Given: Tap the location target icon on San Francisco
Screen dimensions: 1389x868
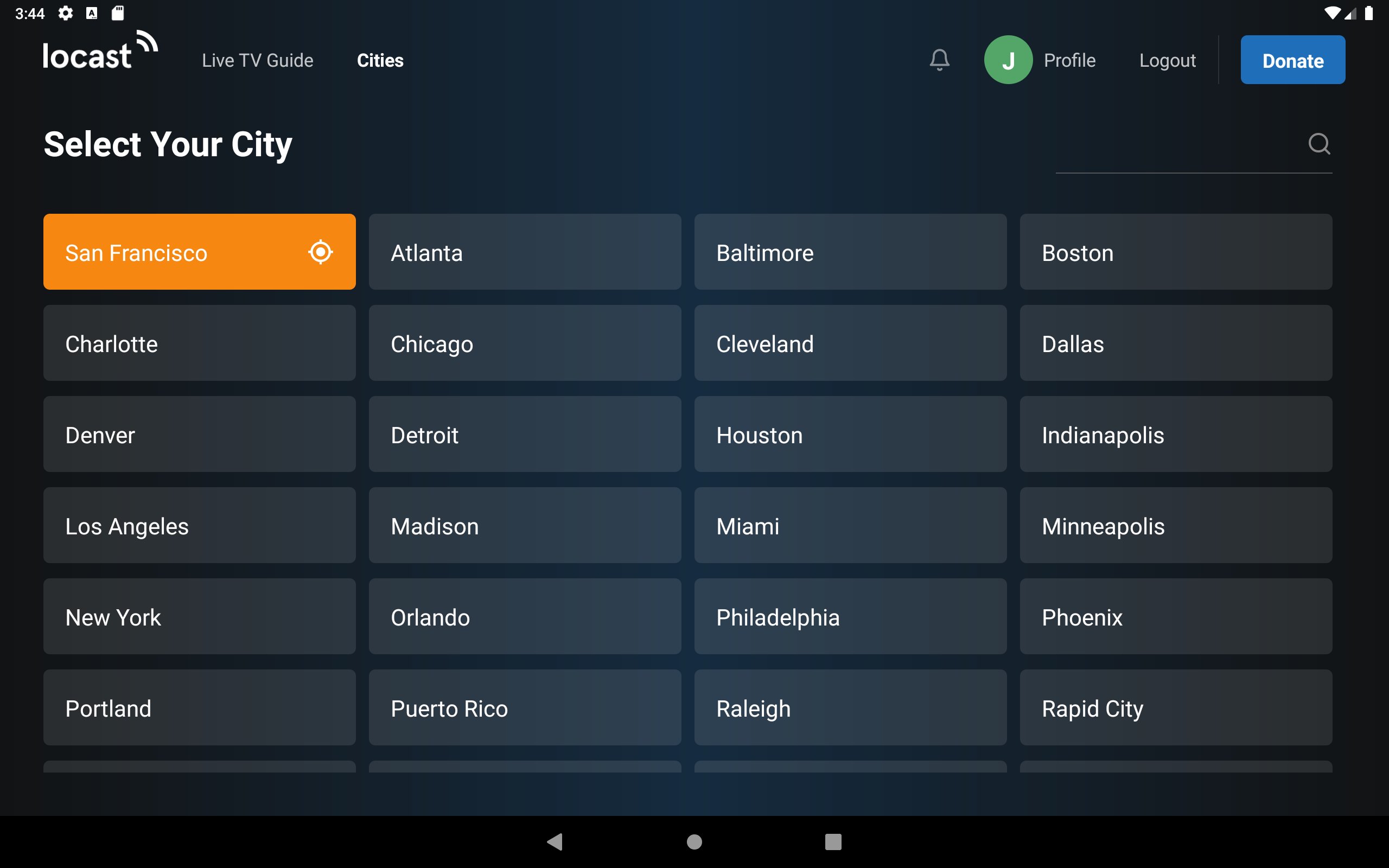Looking at the screenshot, I should tap(320, 252).
